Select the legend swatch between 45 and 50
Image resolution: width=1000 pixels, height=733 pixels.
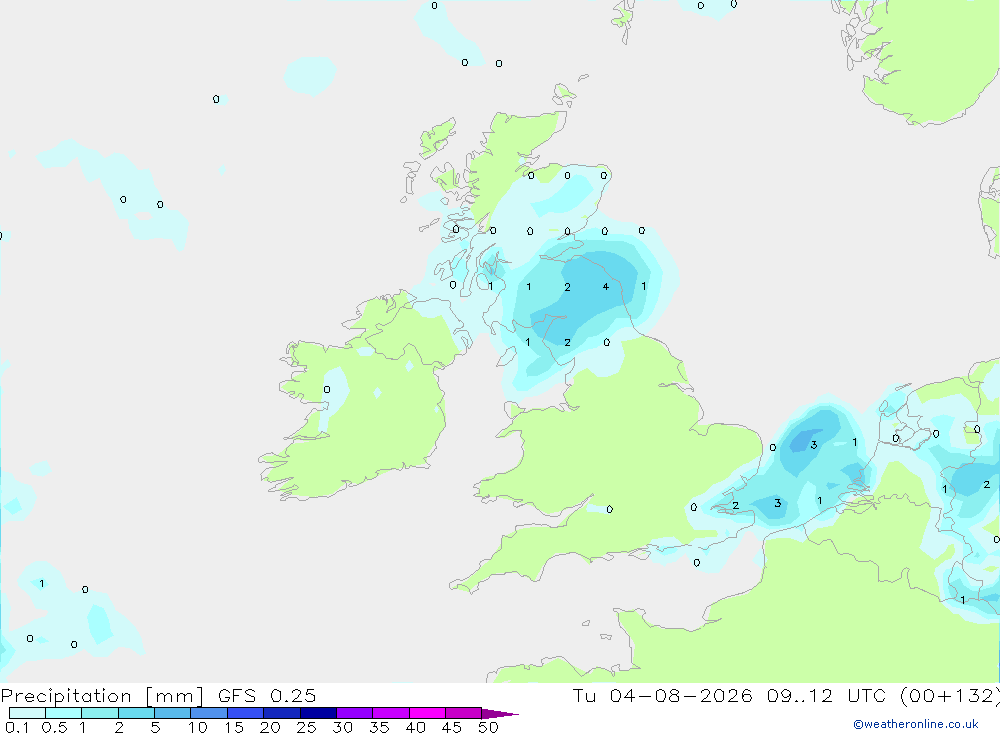[463, 713]
